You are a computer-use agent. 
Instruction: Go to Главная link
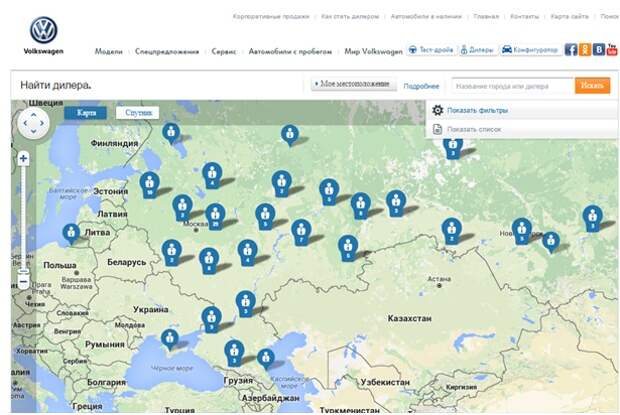coord(486,17)
